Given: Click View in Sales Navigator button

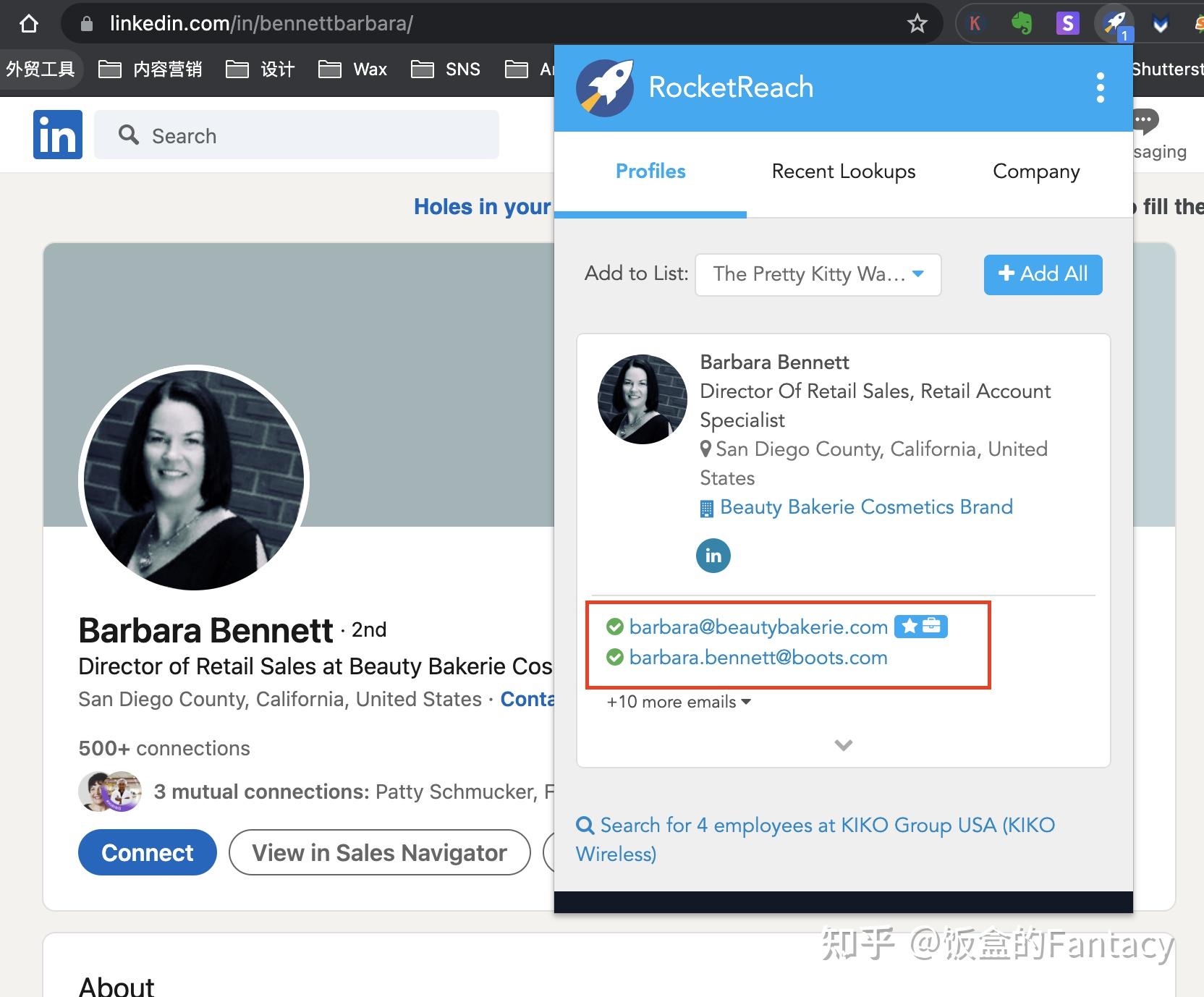Looking at the screenshot, I should pyautogui.click(x=380, y=852).
